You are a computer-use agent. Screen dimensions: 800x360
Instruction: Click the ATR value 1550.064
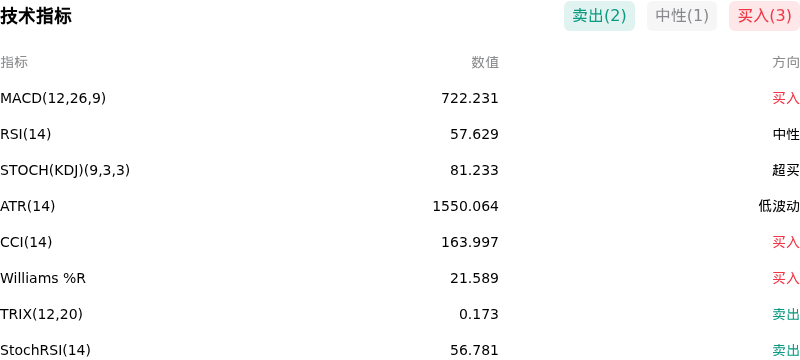(x=465, y=206)
